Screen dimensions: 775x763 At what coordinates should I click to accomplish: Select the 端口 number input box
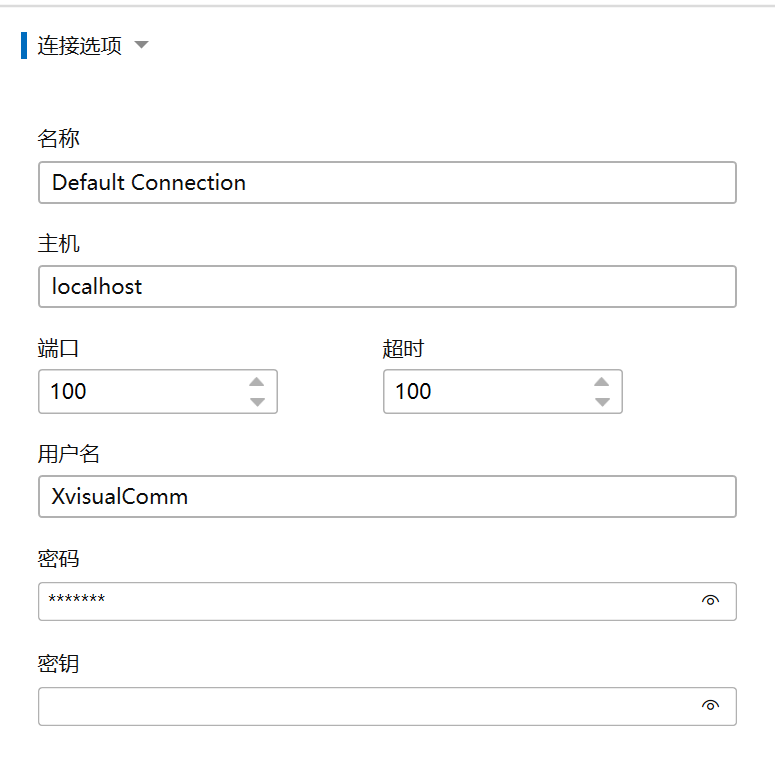click(x=140, y=391)
